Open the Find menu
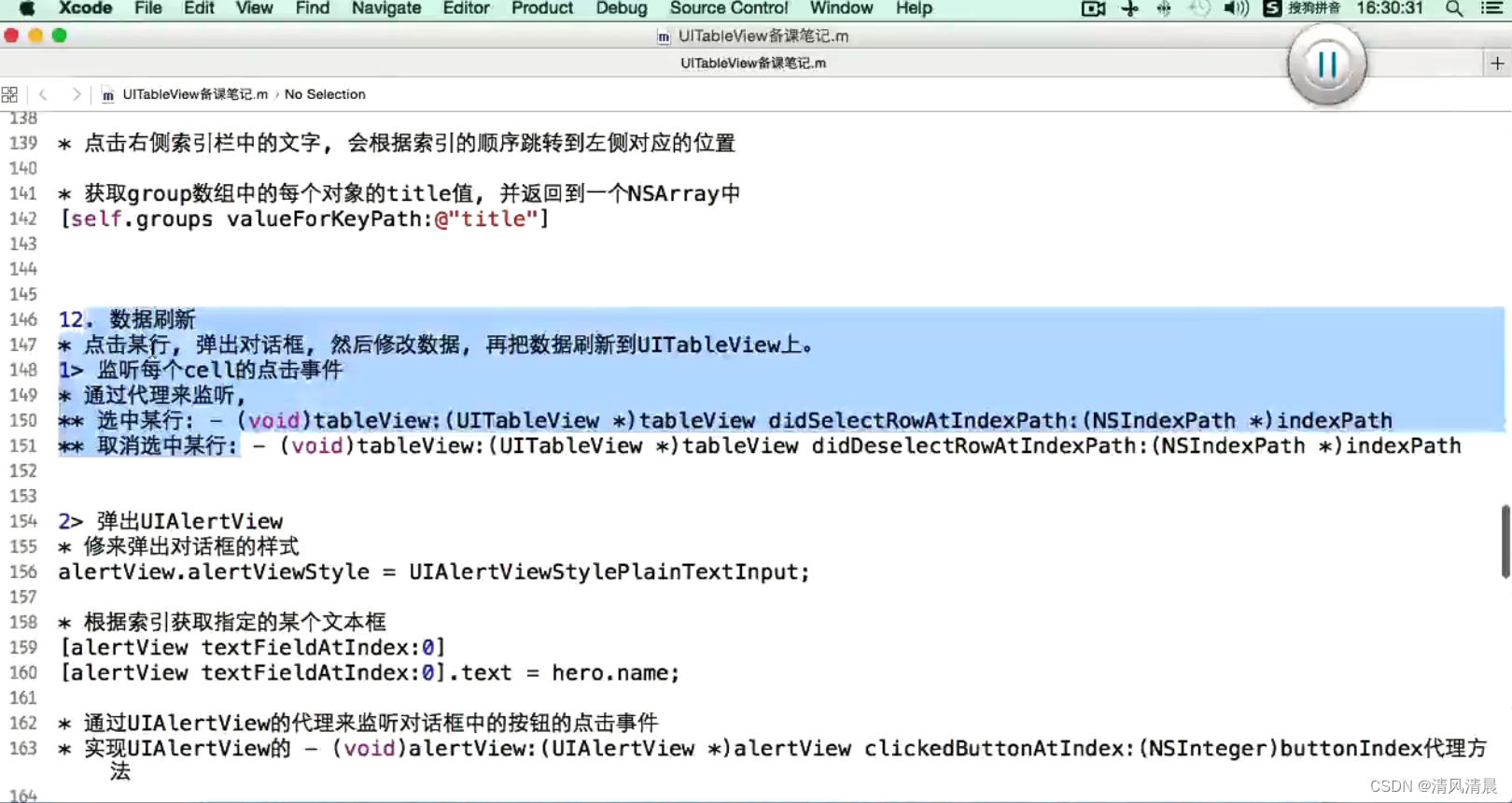Image resolution: width=1512 pixels, height=803 pixels. (x=313, y=8)
